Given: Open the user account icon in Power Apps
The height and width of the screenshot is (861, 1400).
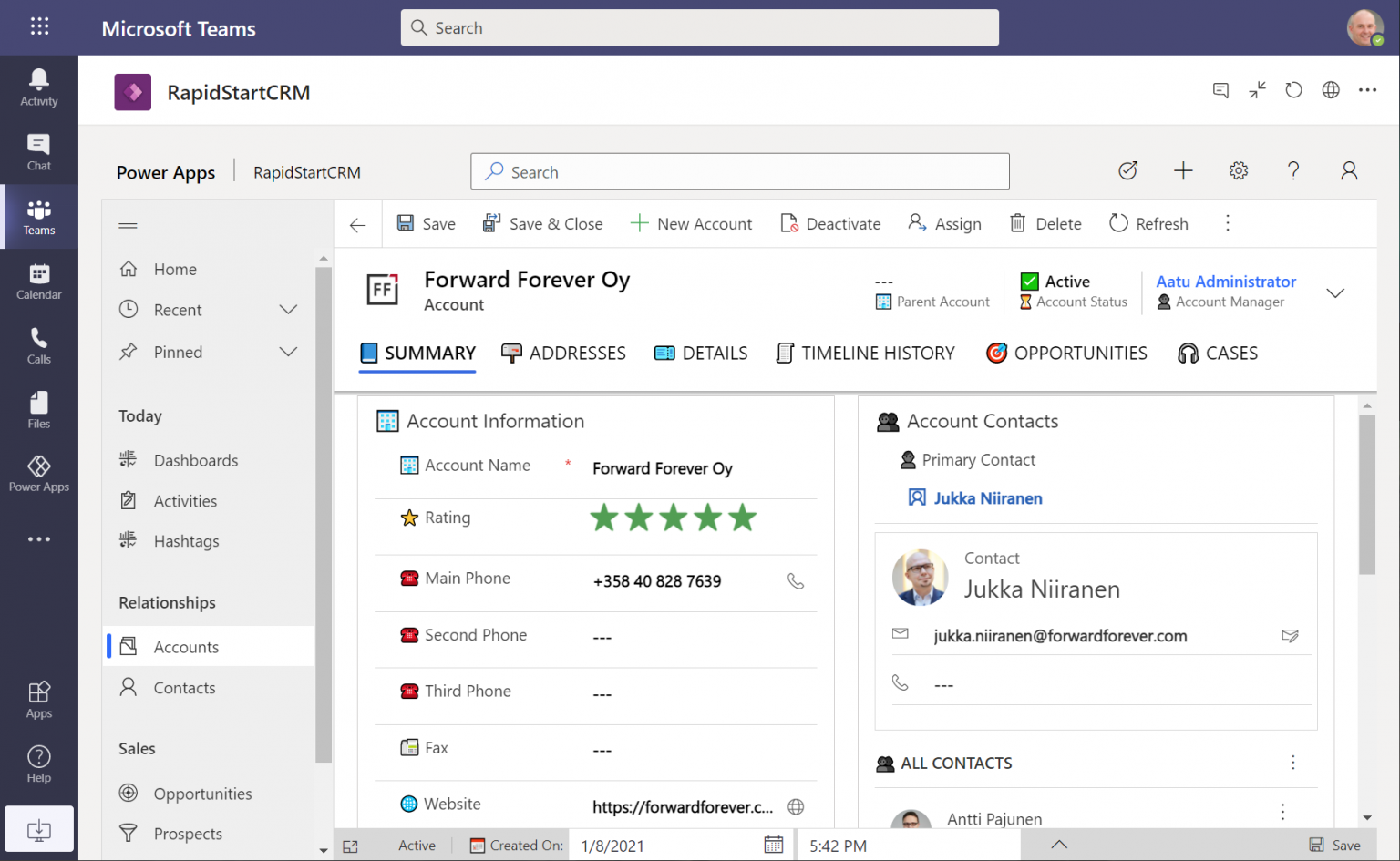Looking at the screenshot, I should tap(1349, 170).
